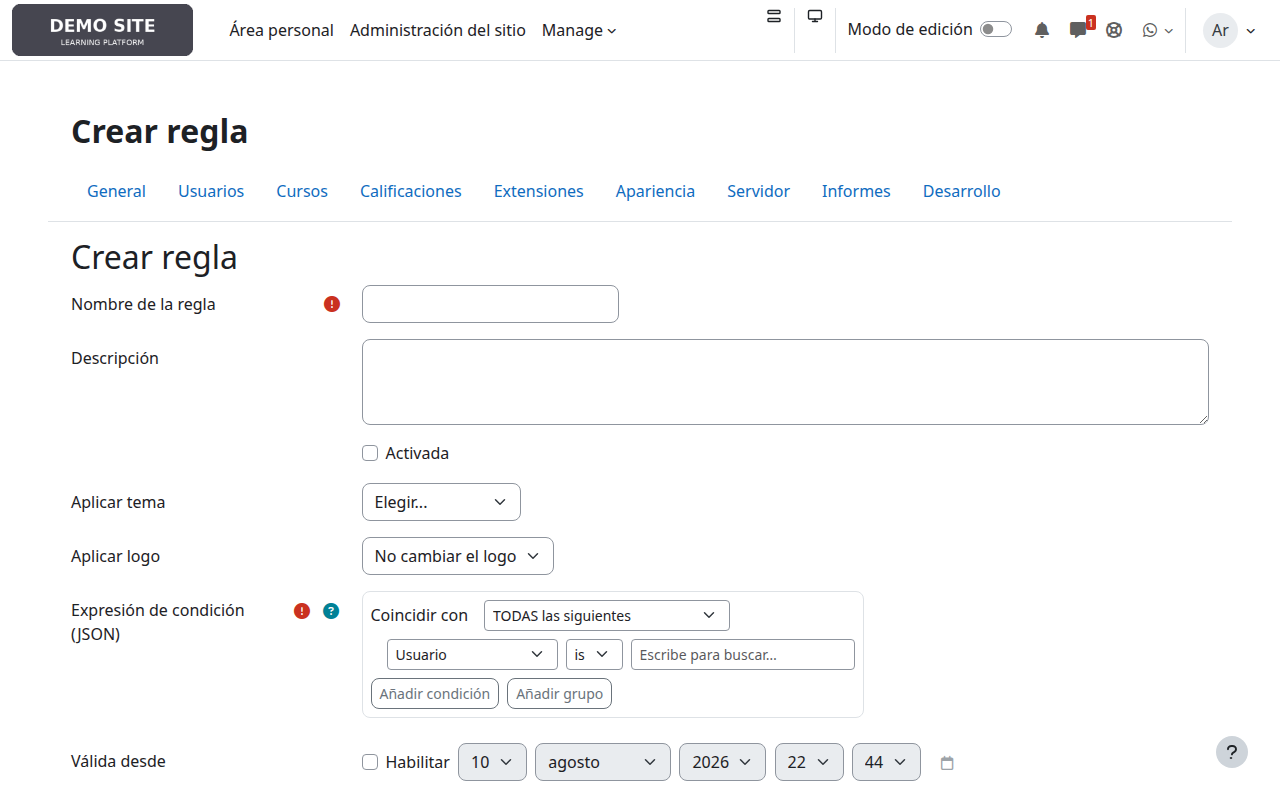The width and height of the screenshot is (1280, 800).
Task: Open the 'is' operator dropdown
Action: 594,654
